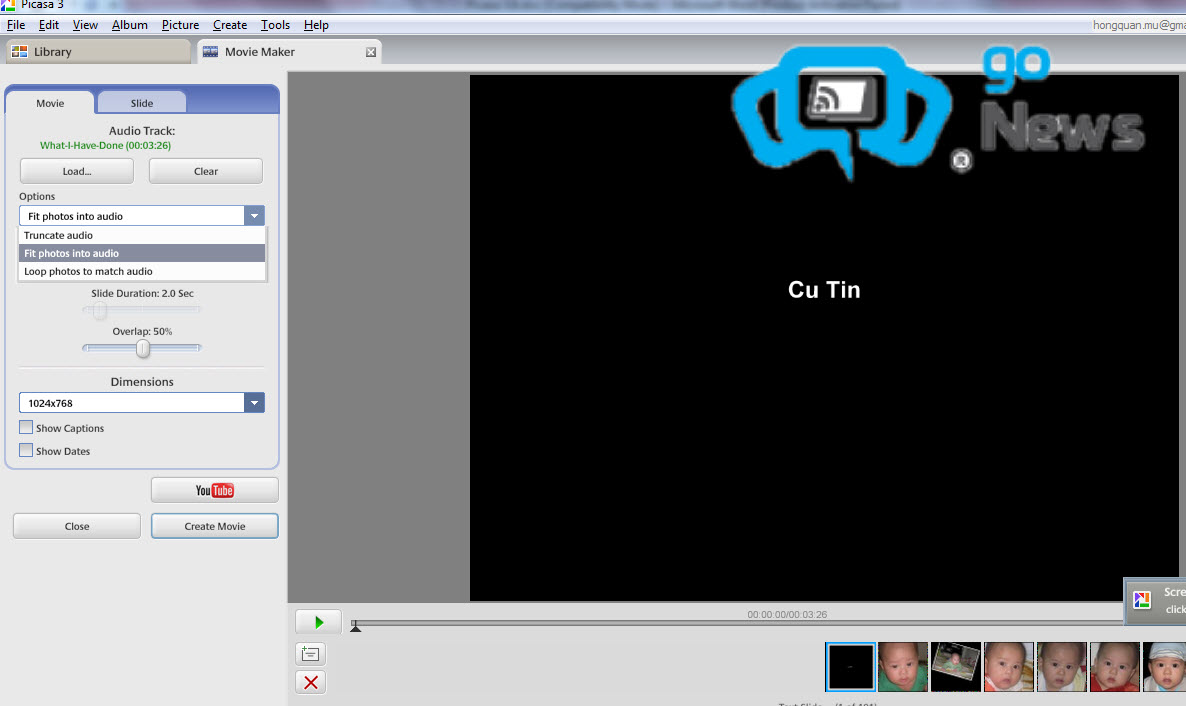Select the baby with hat thumbnail
This screenshot has width=1186, height=706.
[1165, 667]
